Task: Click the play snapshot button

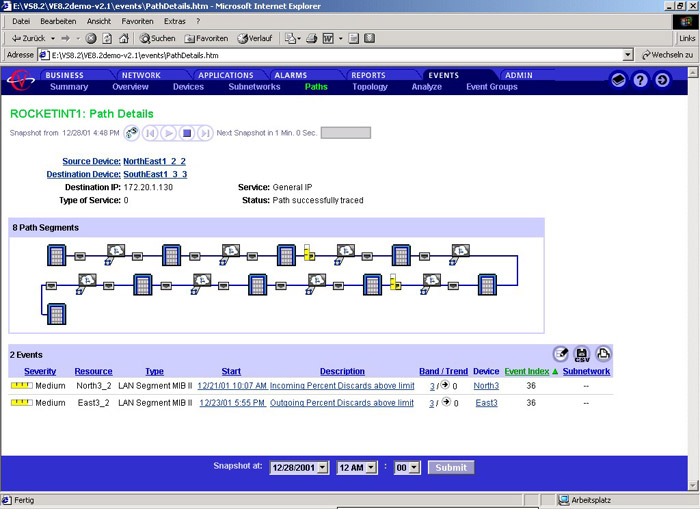Action: coord(168,132)
